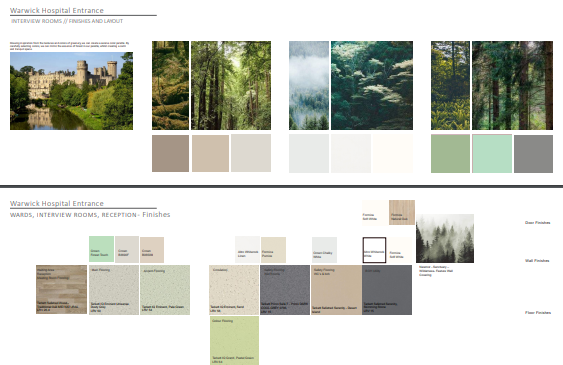Pick Formica Soft White swatch beside Natural Oak

point(374,212)
